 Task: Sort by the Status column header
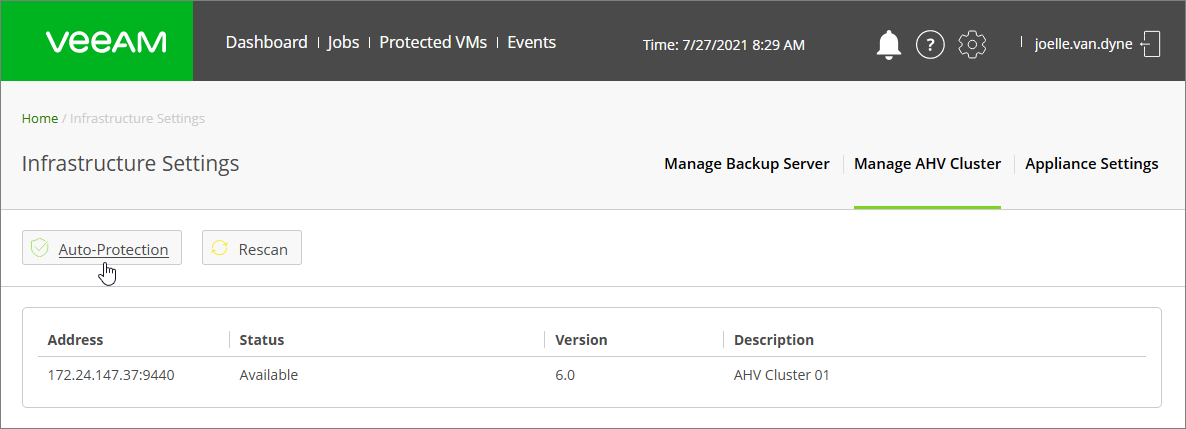tap(262, 340)
